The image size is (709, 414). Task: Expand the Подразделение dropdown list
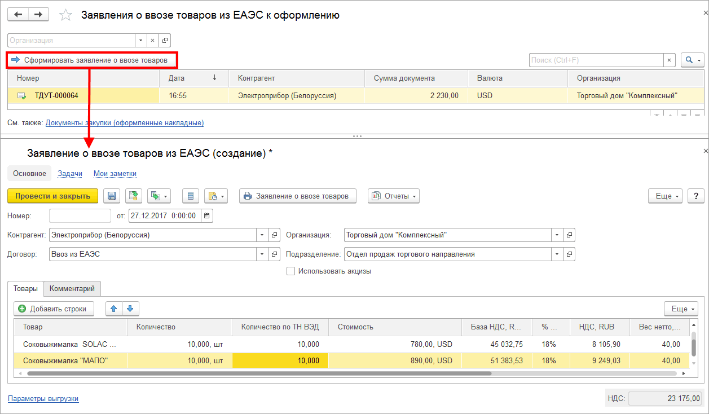(x=556, y=254)
